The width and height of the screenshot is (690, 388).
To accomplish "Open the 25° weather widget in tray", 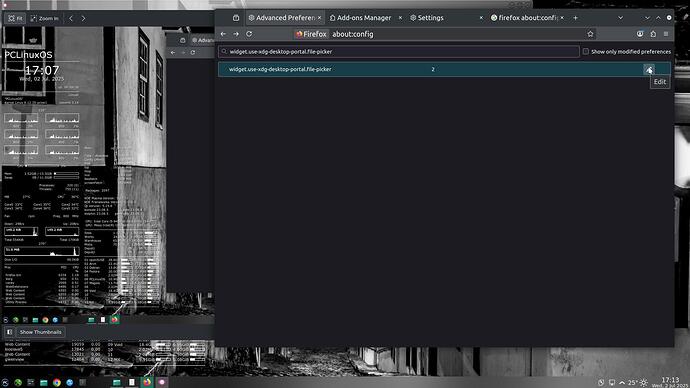I will click(x=638, y=383).
